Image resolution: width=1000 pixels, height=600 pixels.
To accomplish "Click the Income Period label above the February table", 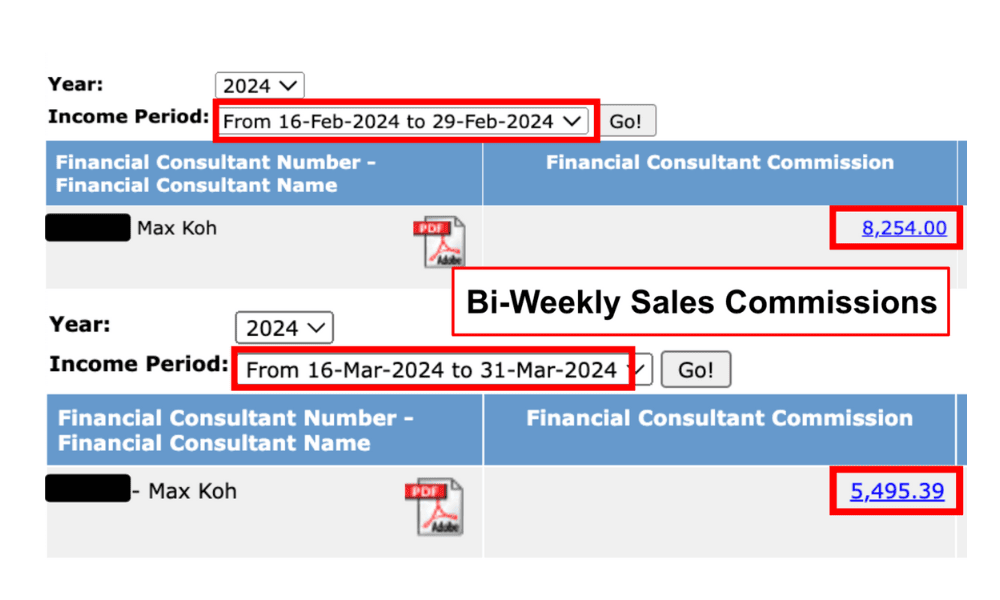I will tap(126, 117).
